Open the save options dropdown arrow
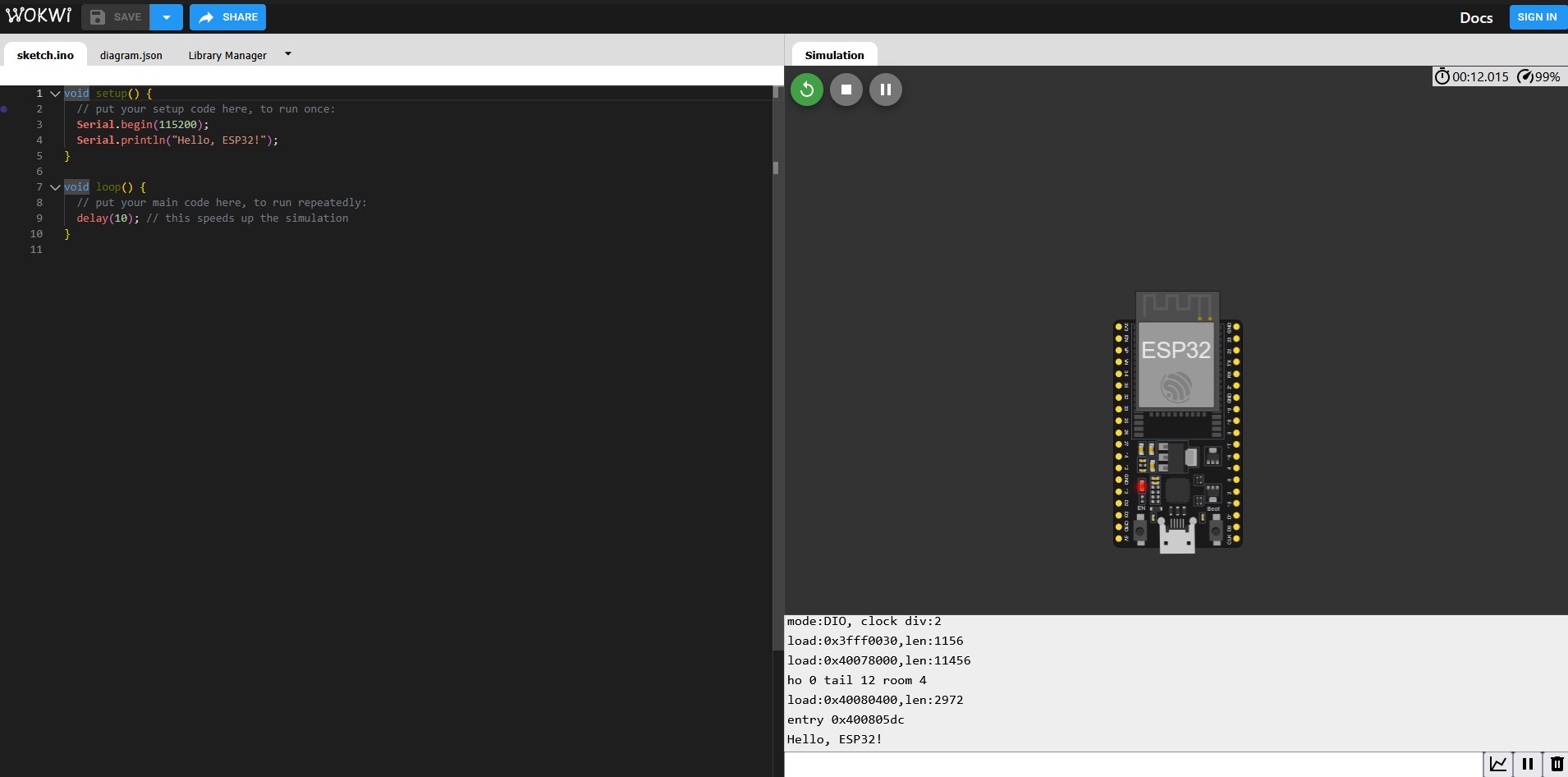Image resolution: width=1568 pixels, height=777 pixels. [167, 17]
